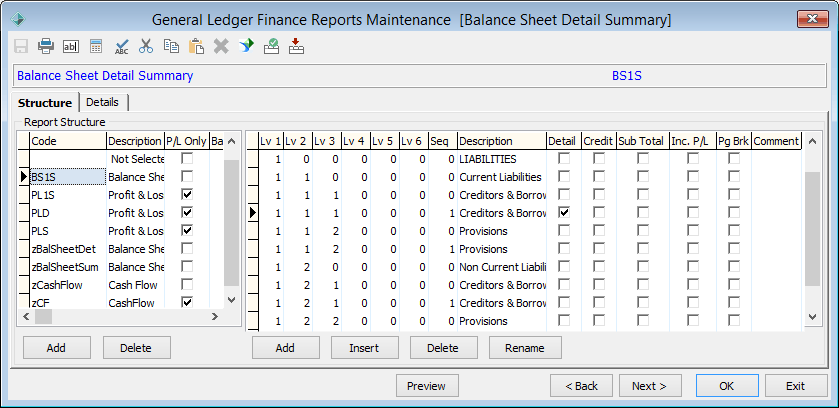Toggle P/L Only for PL1S row
Screen dimensions: 839x408
(x=187, y=195)
